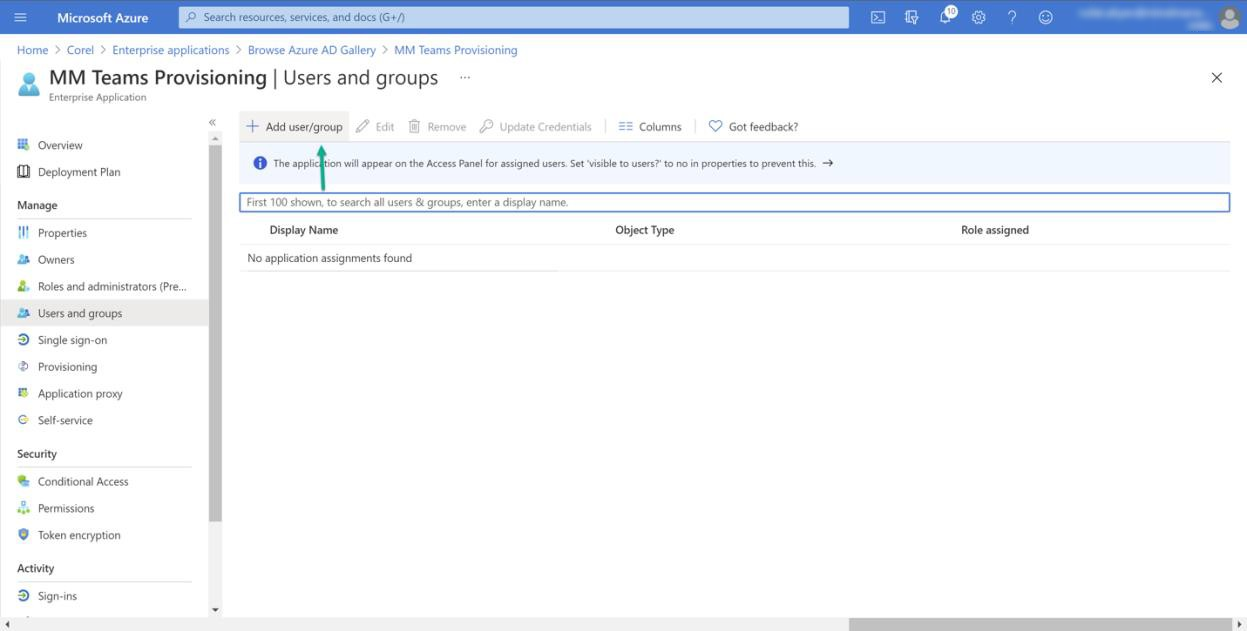Open the Columns chooser
This screenshot has width=1247, height=631.
[650, 127]
